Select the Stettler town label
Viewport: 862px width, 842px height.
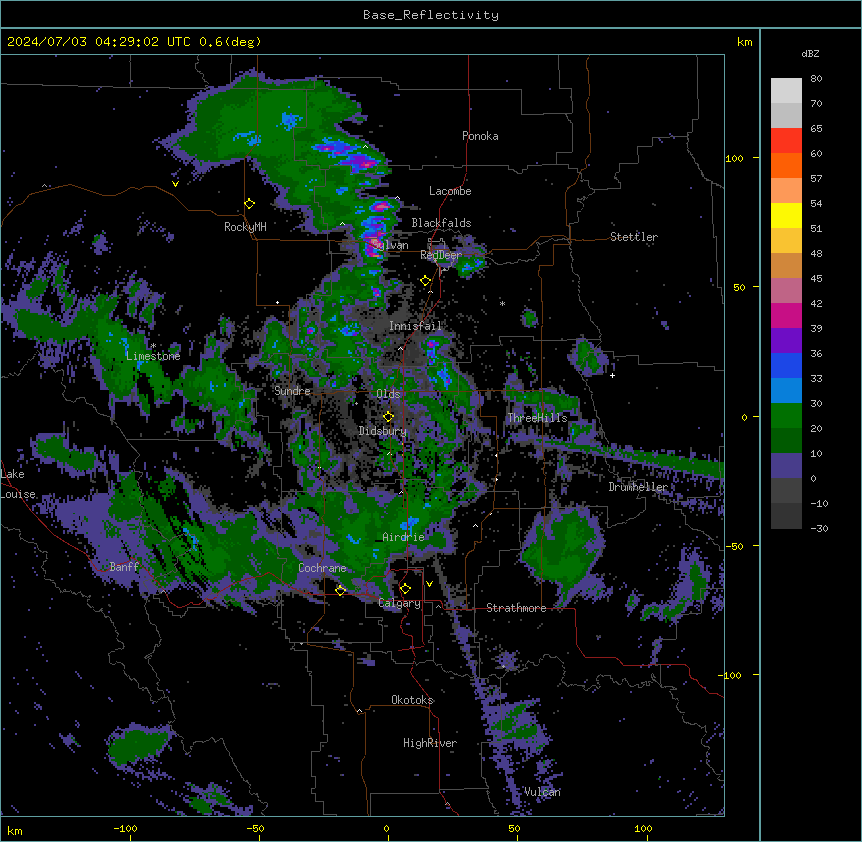click(x=634, y=237)
